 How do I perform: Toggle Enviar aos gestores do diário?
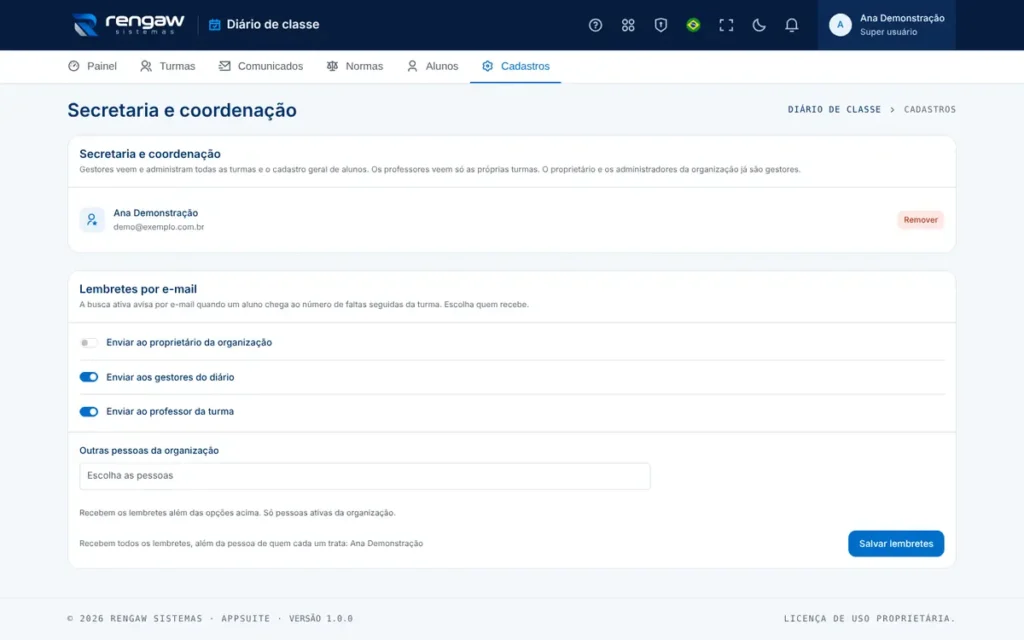[x=88, y=377]
